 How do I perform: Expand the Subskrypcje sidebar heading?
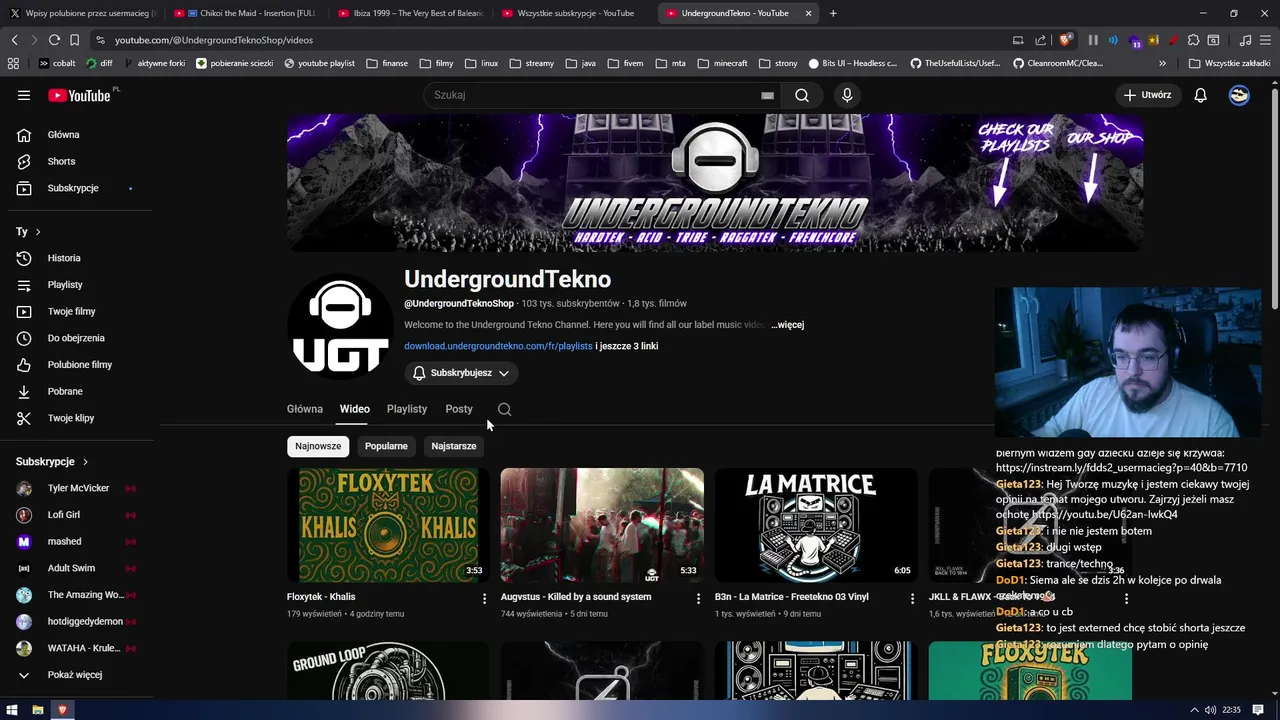click(52, 462)
